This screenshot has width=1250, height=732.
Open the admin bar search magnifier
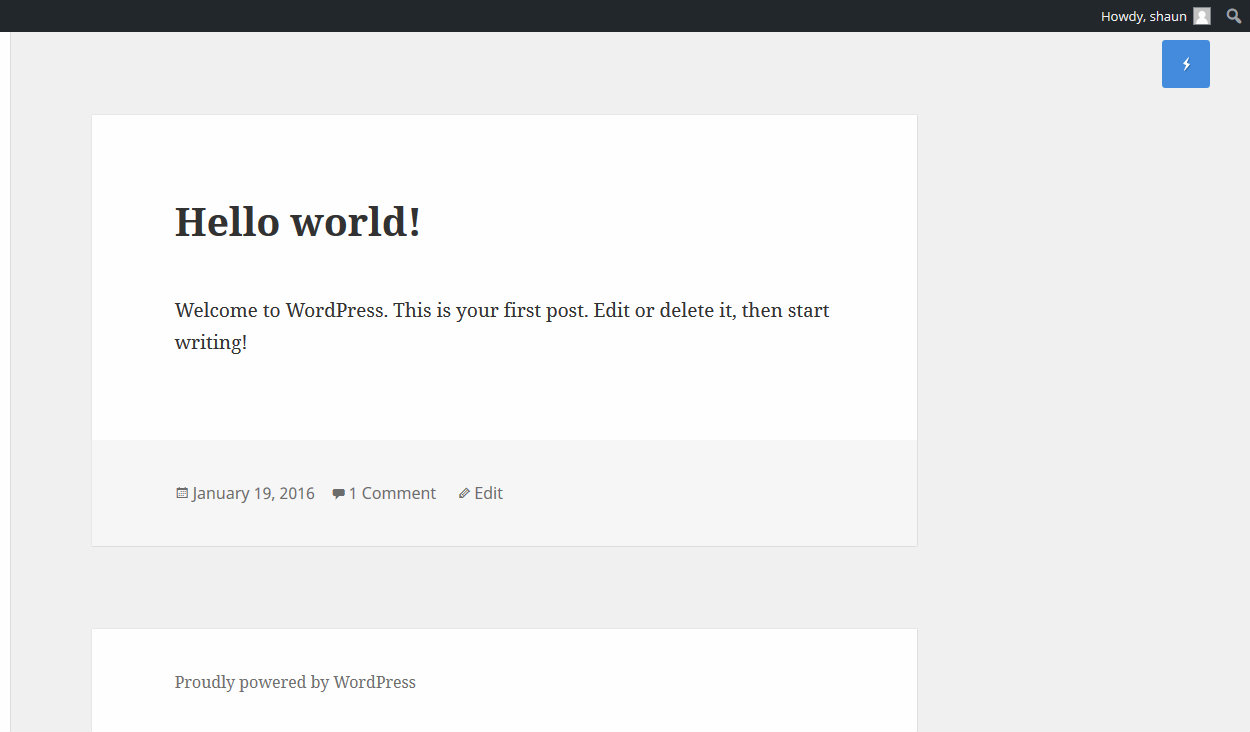(x=1234, y=16)
